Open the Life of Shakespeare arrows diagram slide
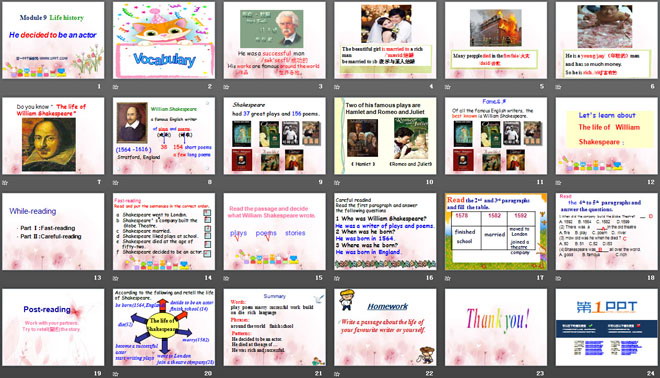Screen dimensions: 660x378 [x=164, y=327]
